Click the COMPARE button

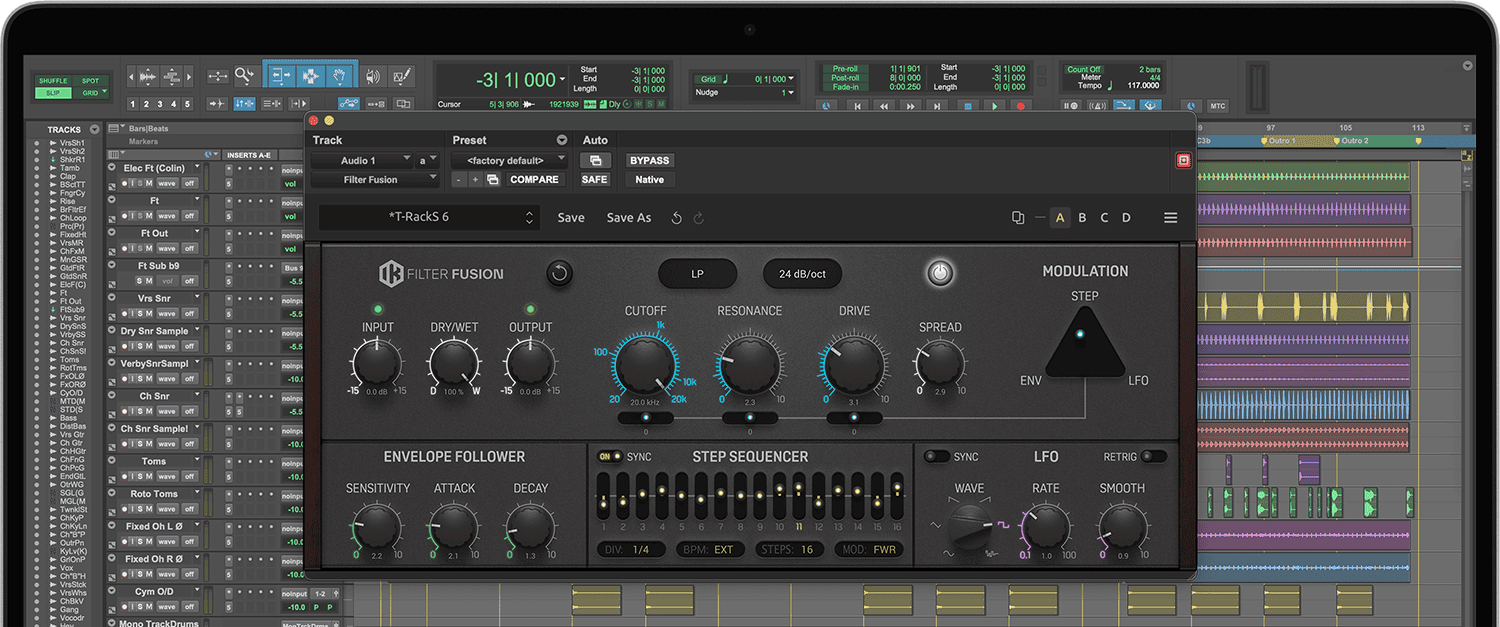534,180
